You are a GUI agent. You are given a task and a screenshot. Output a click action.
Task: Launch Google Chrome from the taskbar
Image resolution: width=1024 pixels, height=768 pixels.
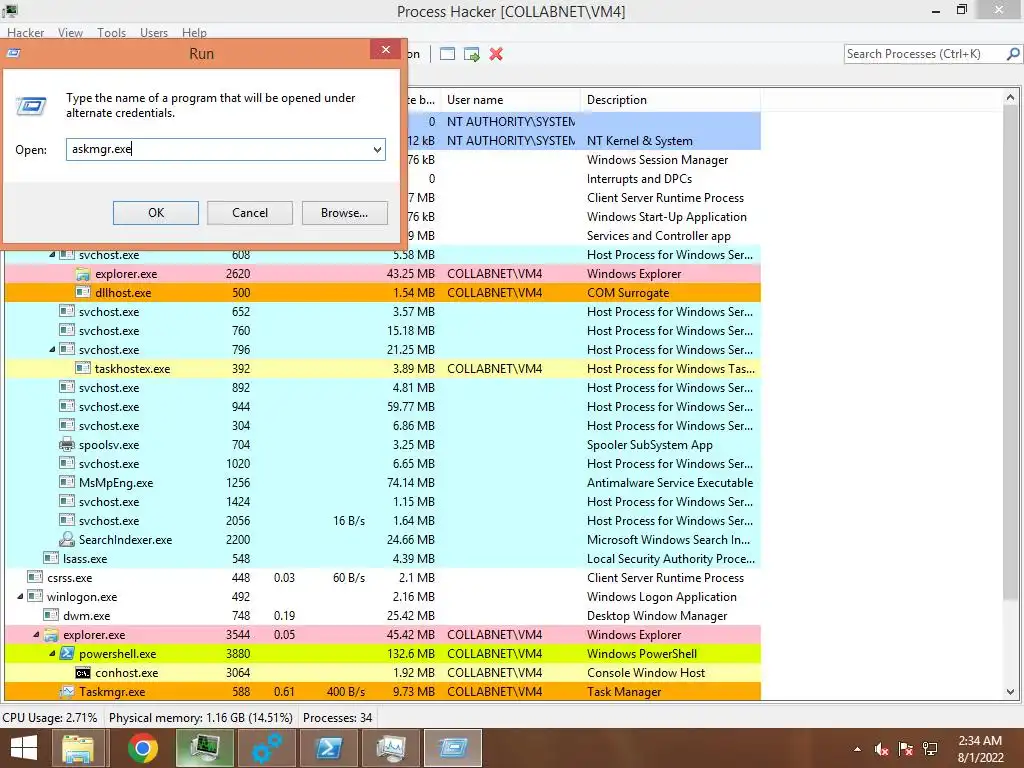(x=142, y=748)
